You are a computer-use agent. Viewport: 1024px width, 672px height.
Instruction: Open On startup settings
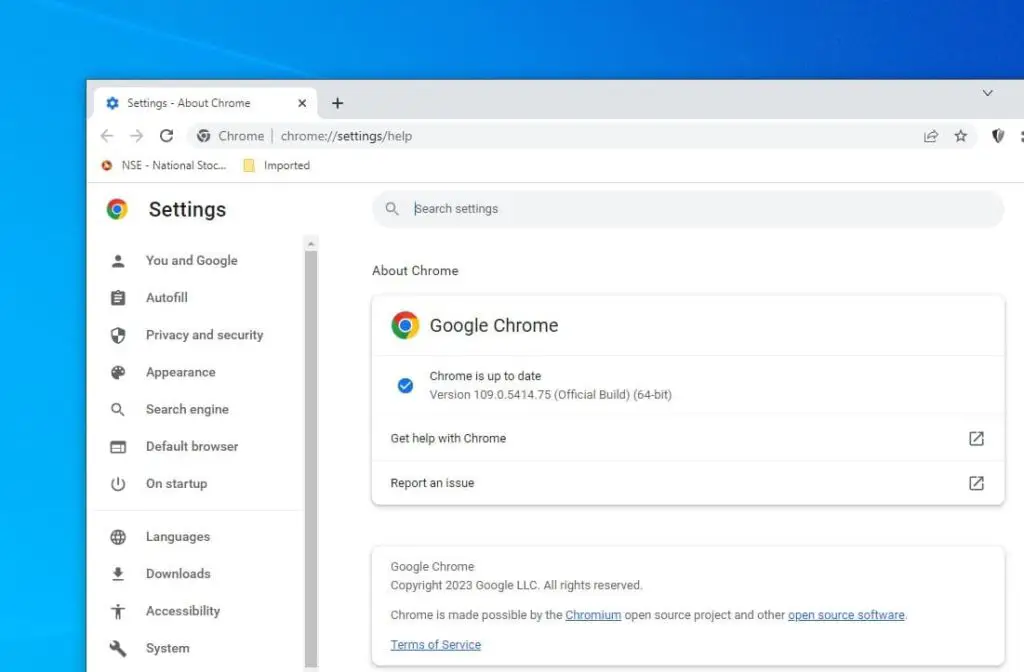pos(177,483)
